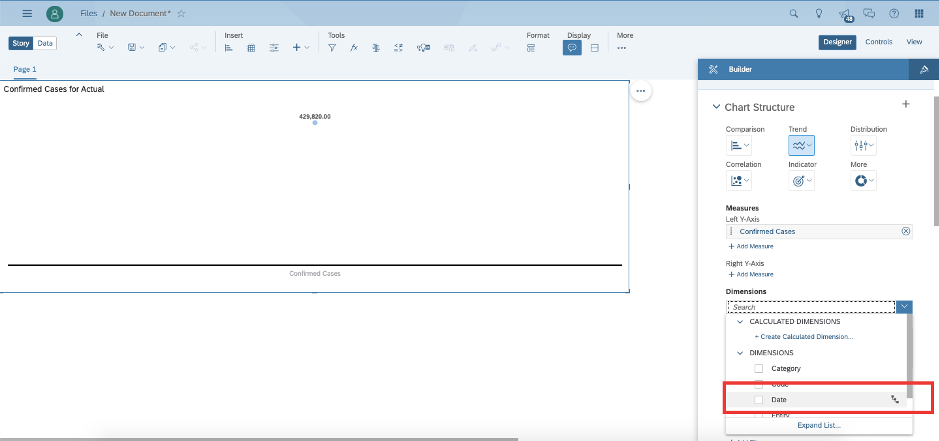This screenshot has height=441, width=939.
Task: Collapse the Chart Structure section
Action: 716,107
